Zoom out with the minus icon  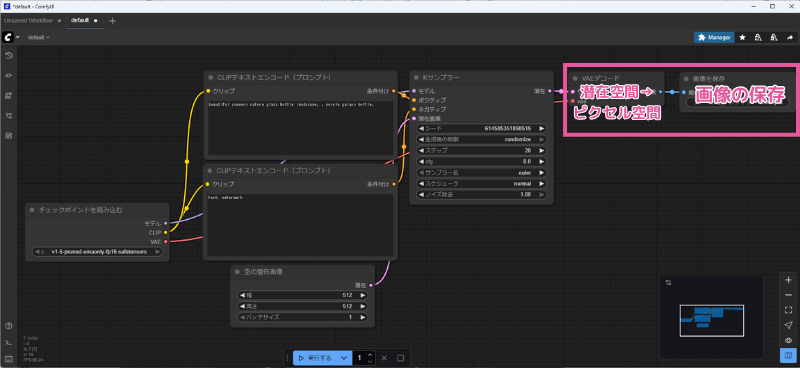[x=788, y=295]
